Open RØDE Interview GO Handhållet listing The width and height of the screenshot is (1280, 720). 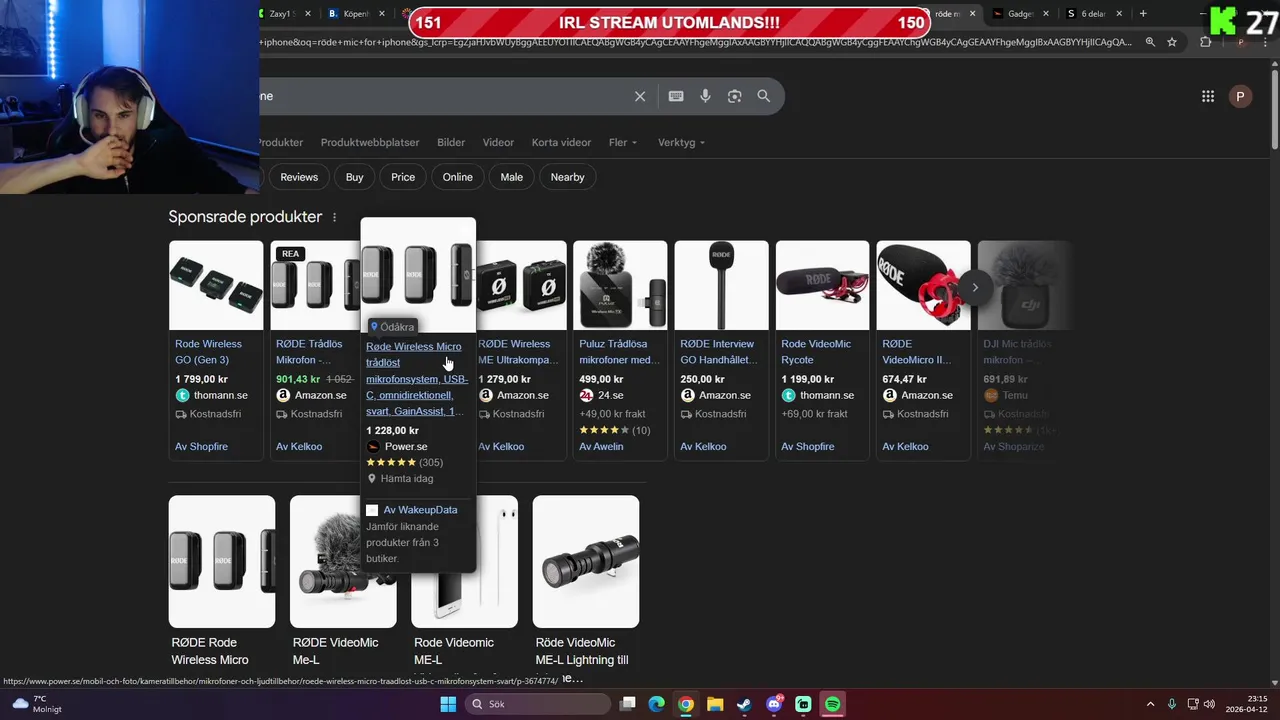pyautogui.click(x=719, y=352)
